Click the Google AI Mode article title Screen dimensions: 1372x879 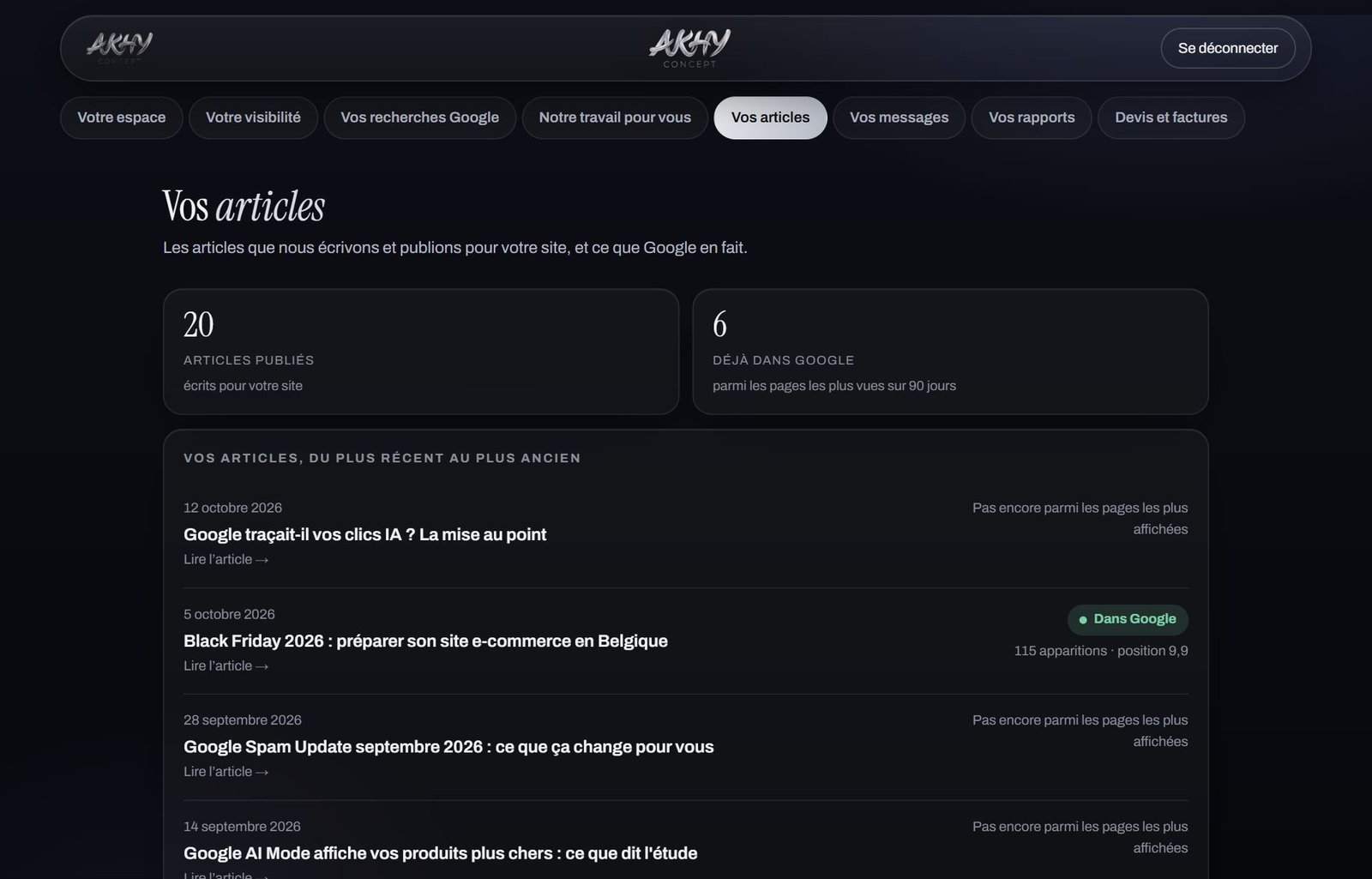[x=440, y=853]
